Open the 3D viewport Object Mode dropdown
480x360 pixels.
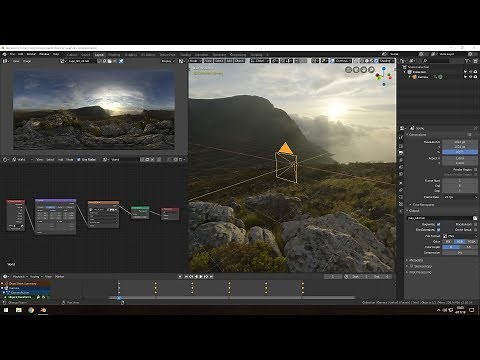click(195, 61)
